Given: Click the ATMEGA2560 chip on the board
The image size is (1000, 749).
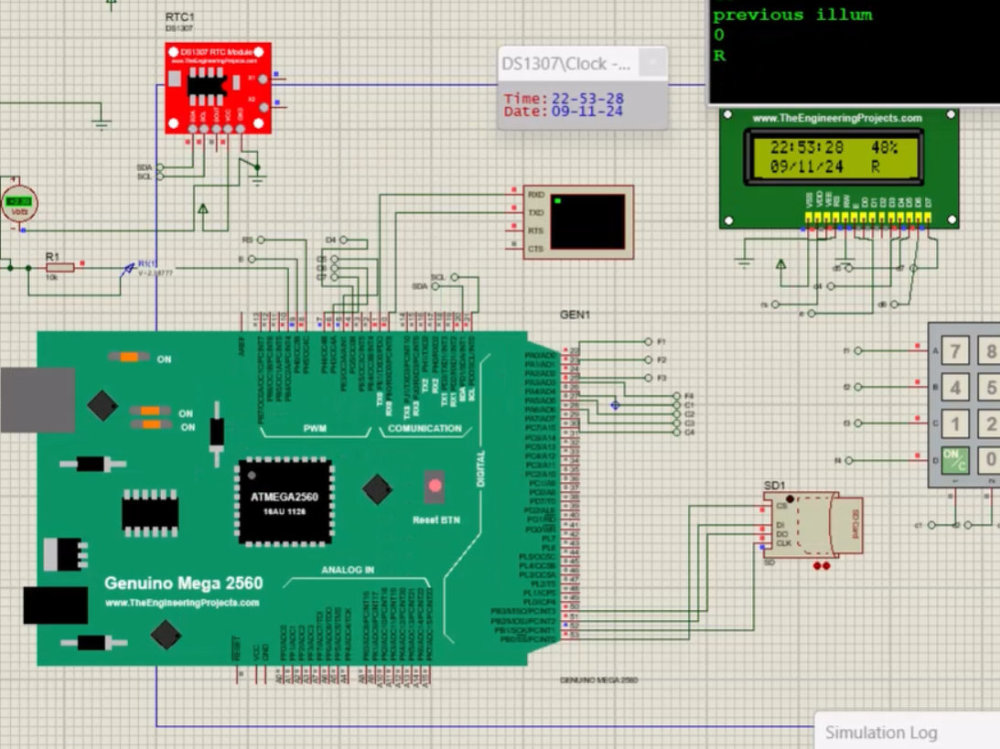Looking at the screenshot, I should tap(284, 502).
